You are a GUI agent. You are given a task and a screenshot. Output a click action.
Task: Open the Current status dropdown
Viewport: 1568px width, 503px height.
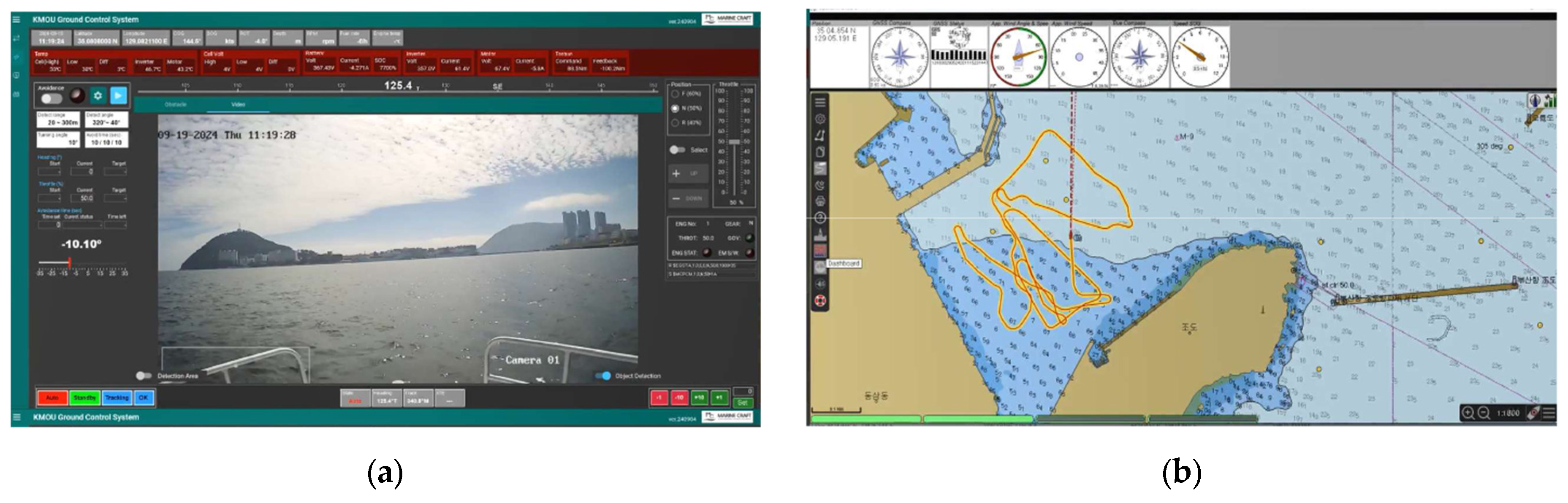(x=83, y=225)
